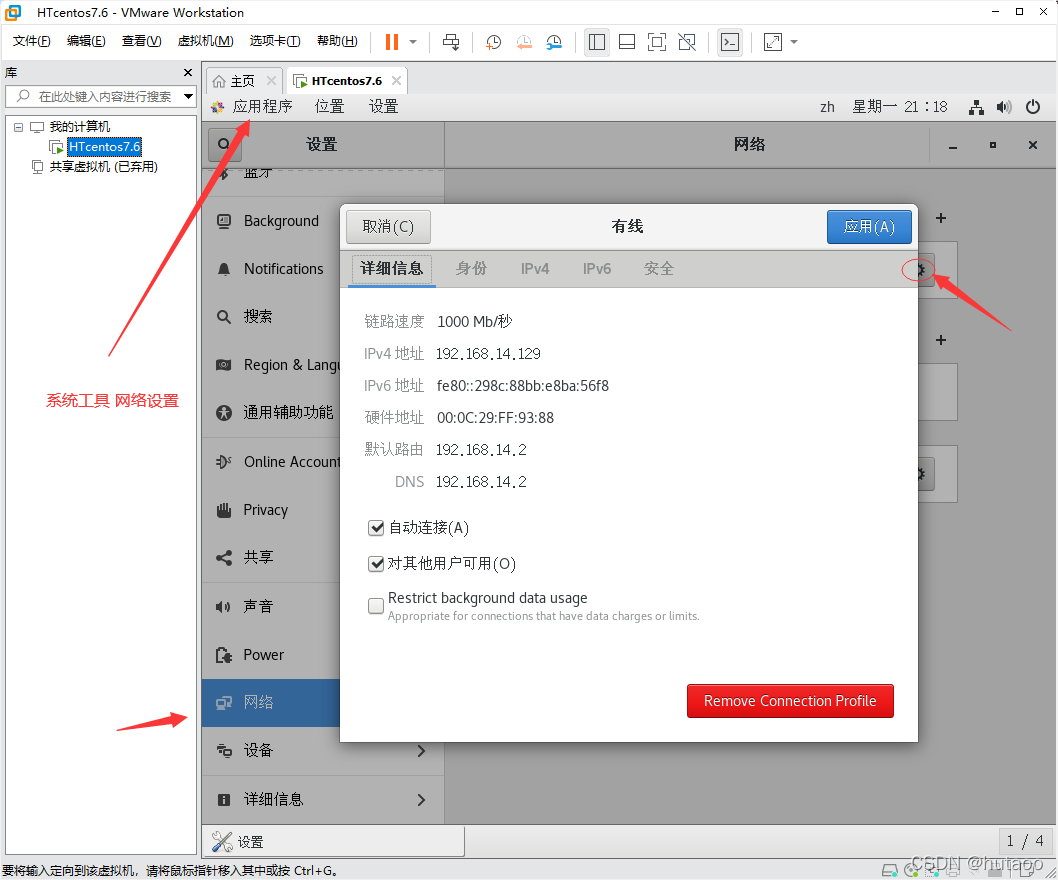Toggle the console view icon
Screen dimensions: 1058x880
[730, 42]
